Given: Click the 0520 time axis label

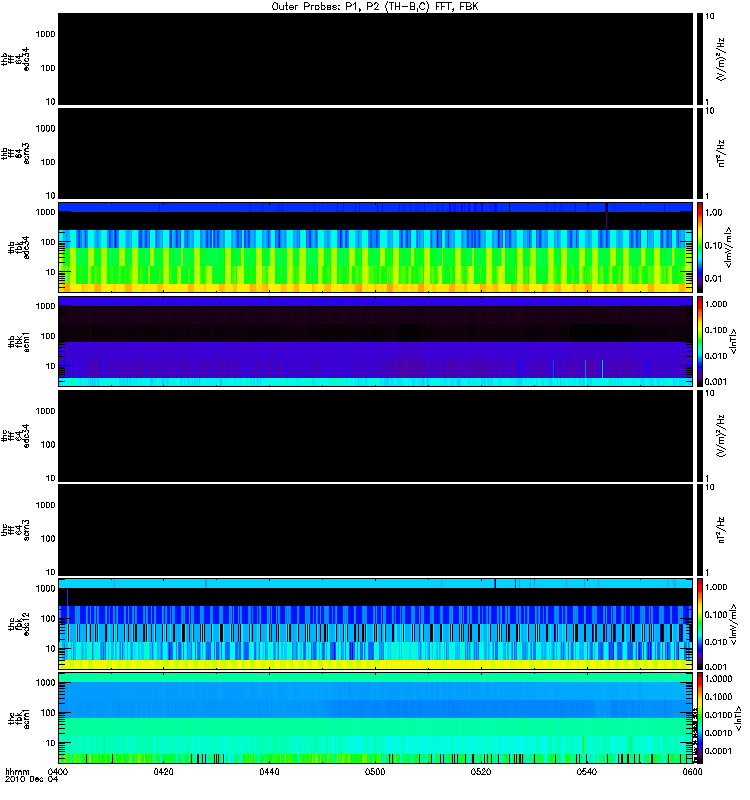Looking at the screenshot, I should pyautogui.click(x=481, y=771).
